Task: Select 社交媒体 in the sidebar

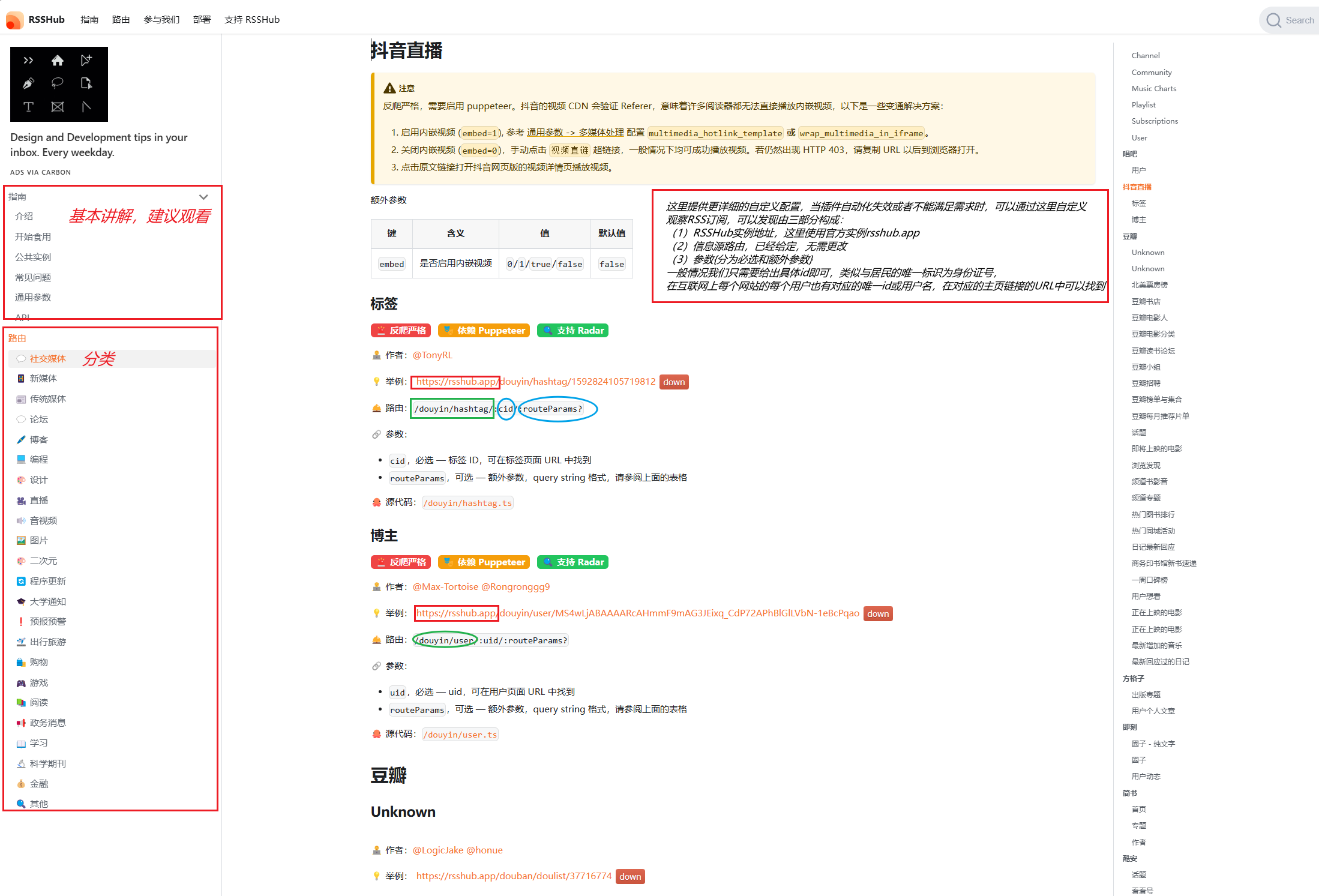Action: (x=47, y=358)
